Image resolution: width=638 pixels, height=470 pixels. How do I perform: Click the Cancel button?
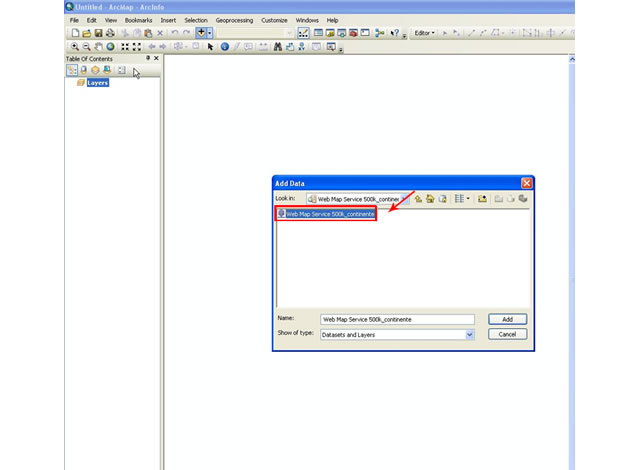[507, 334]
